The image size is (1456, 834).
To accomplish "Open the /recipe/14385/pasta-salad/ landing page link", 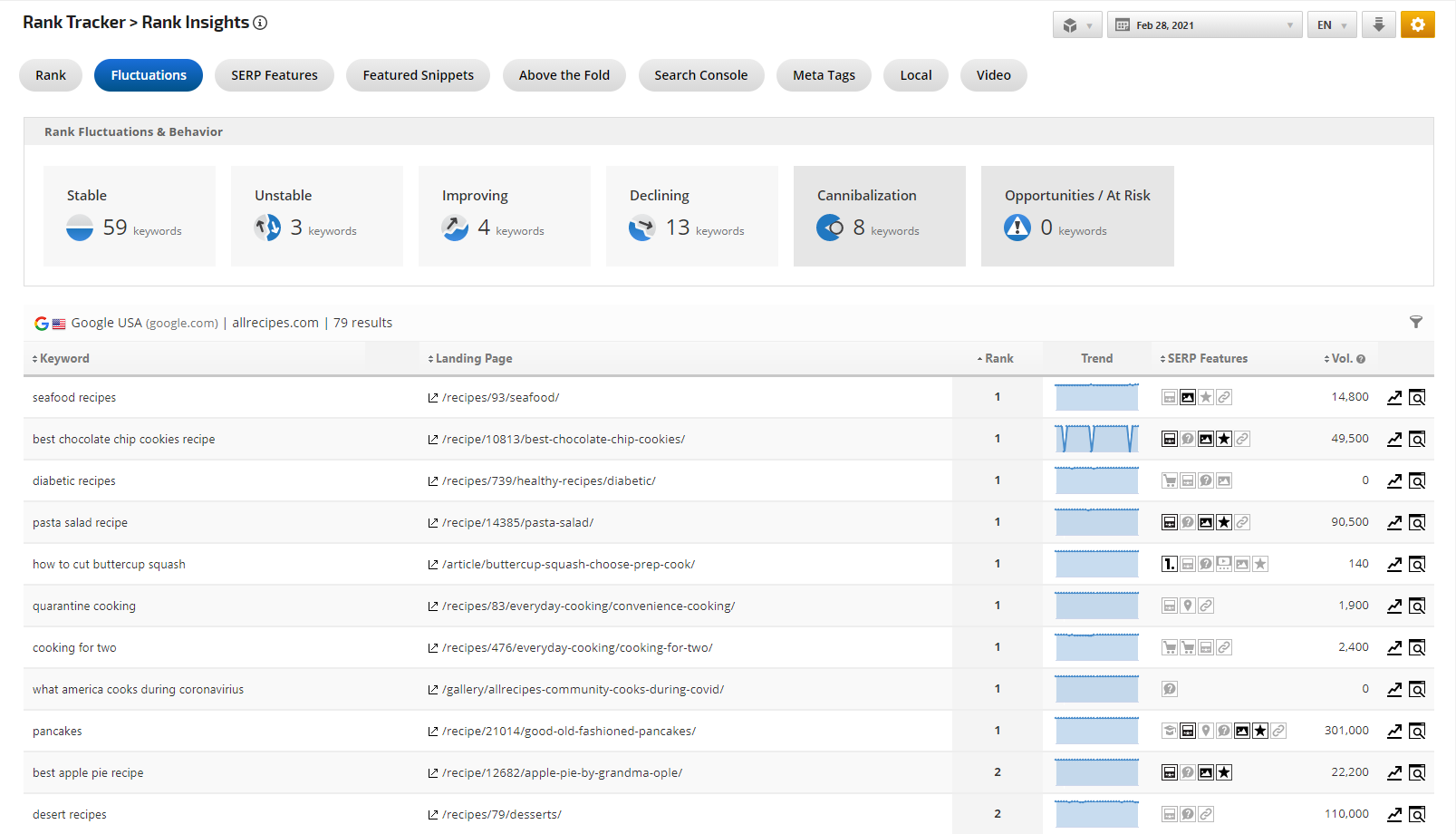I will (x=517, y=522).
